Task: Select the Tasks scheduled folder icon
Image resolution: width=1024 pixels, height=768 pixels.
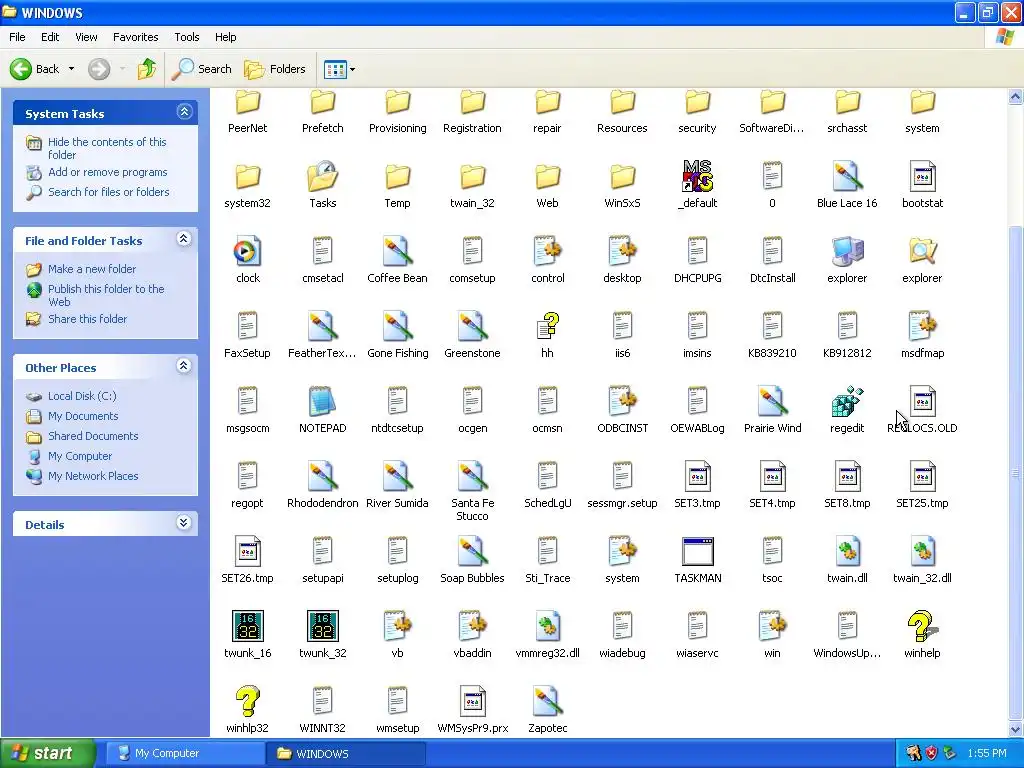Action: (x=323, y=176)
